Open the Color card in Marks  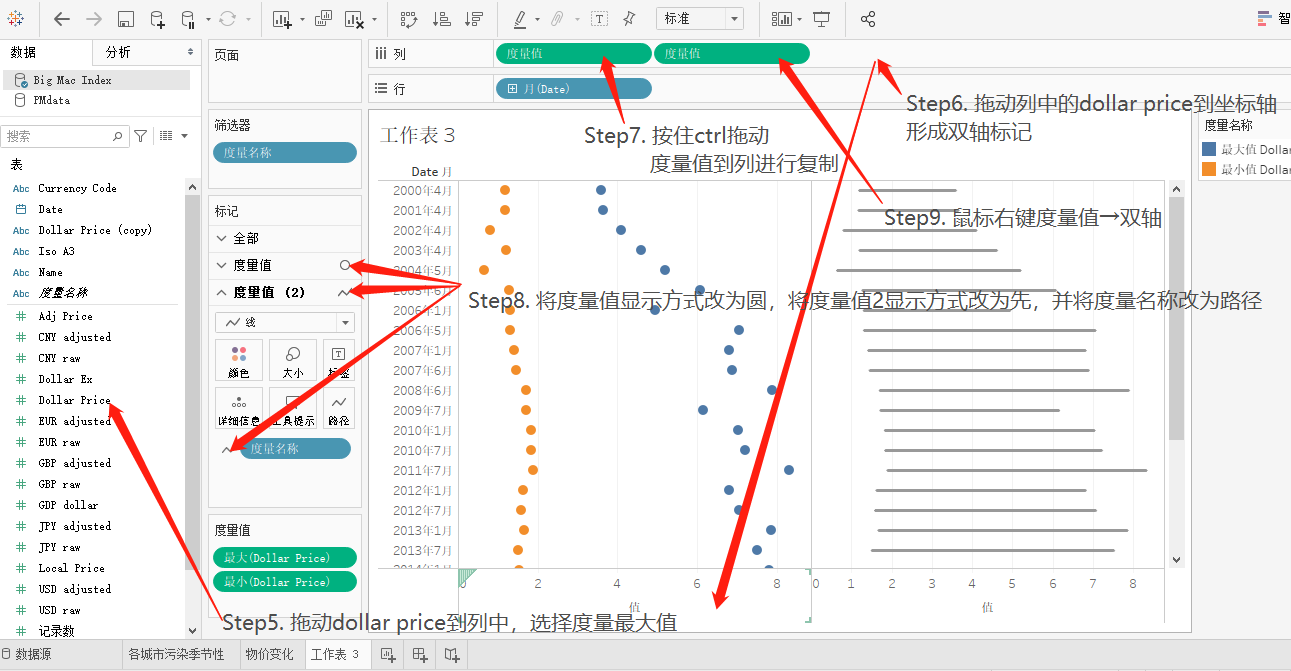[238, 360]
